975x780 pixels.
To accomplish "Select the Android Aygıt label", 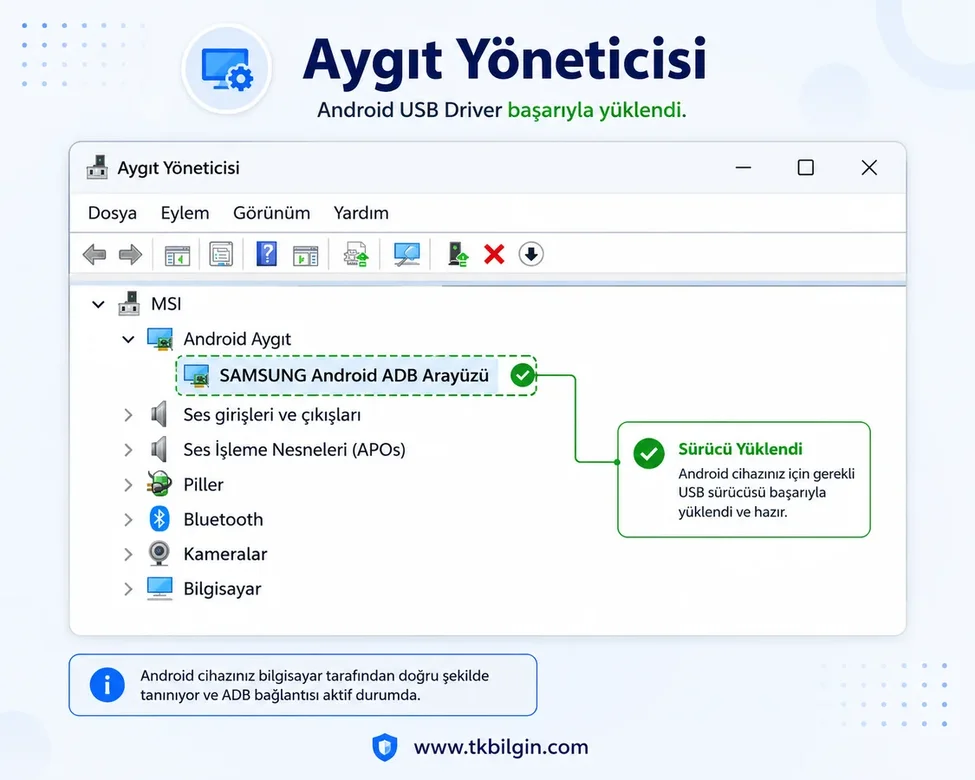I will pos(237,339).
